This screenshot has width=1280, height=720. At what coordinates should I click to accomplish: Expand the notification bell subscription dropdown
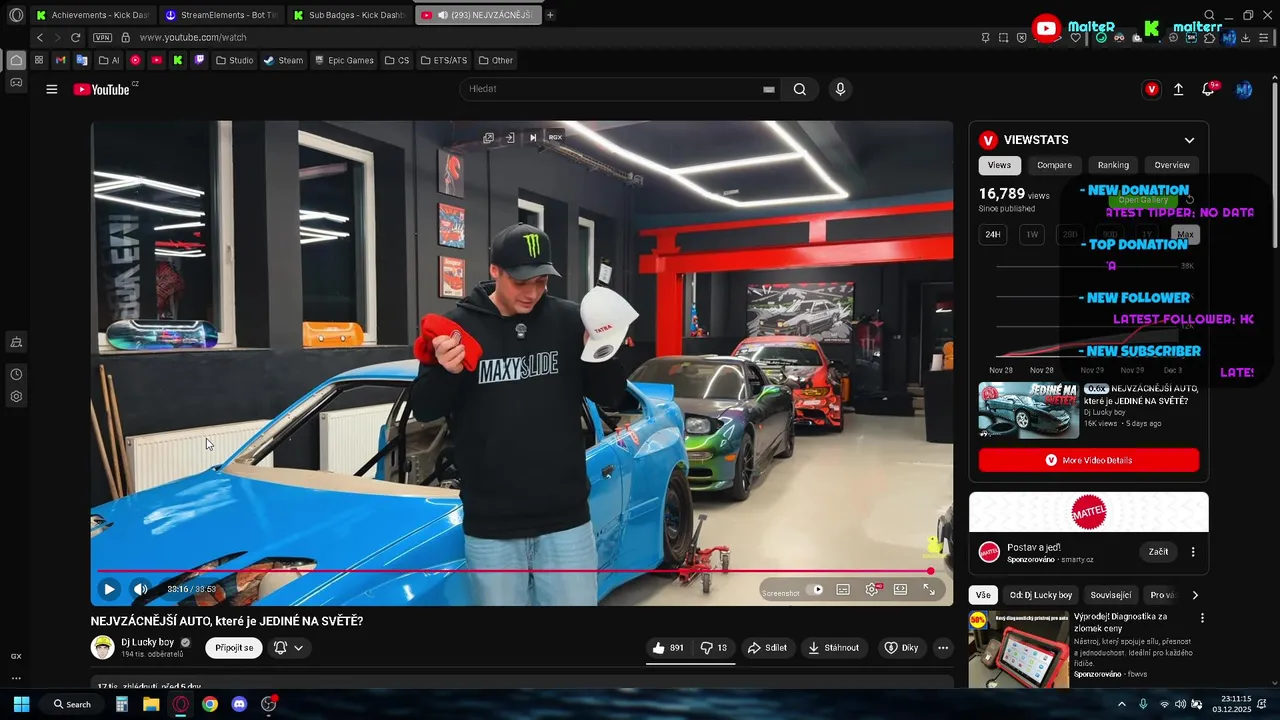(x=289, y=648)
